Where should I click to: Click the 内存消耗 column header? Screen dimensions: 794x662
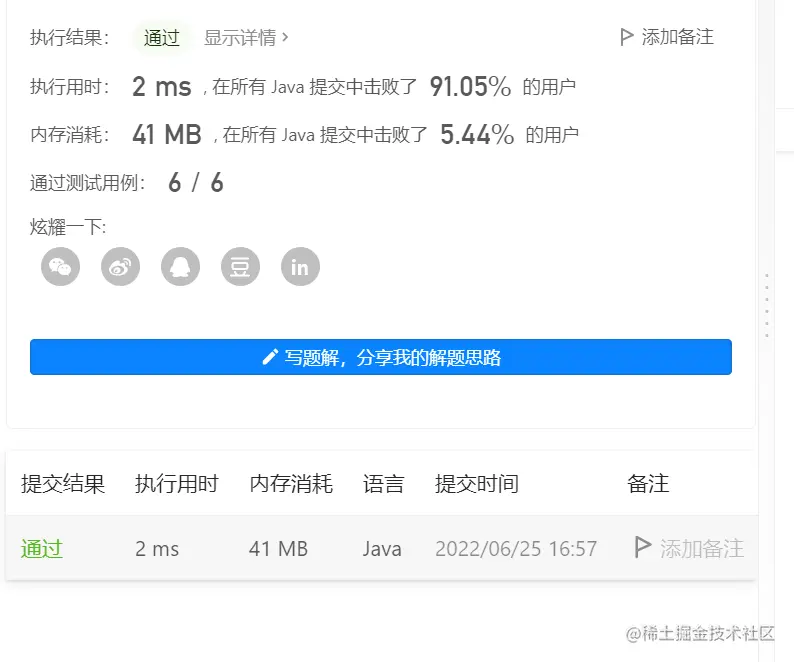click(x=291, y=484)
